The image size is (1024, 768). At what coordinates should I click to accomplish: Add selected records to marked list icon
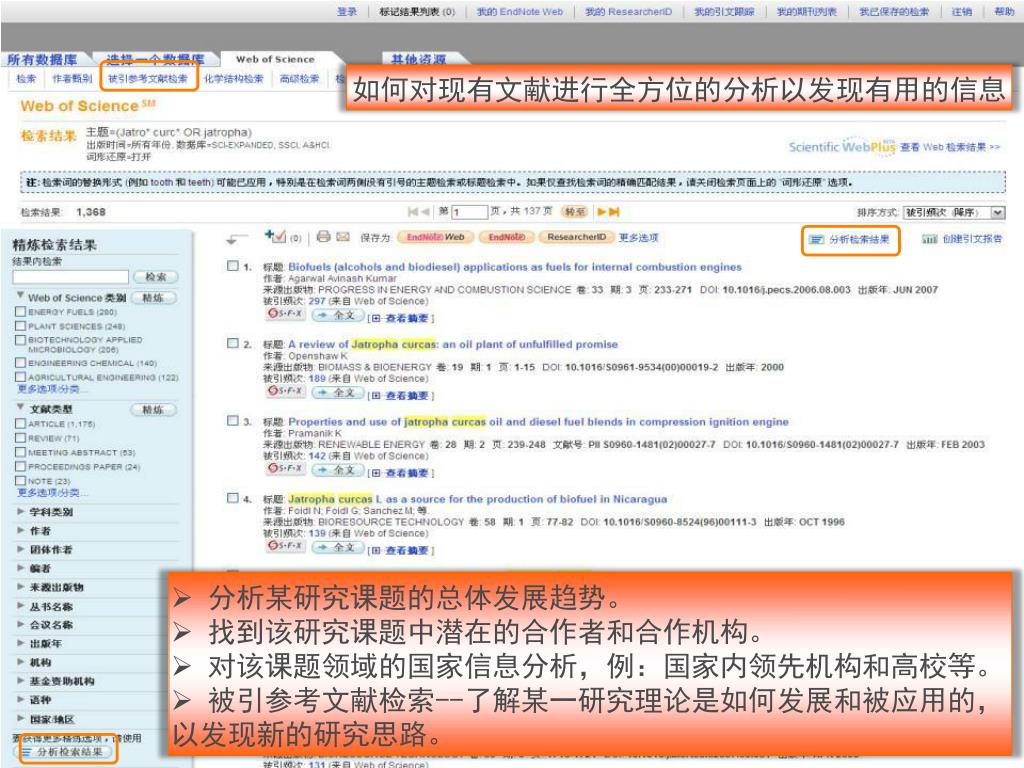275,236
